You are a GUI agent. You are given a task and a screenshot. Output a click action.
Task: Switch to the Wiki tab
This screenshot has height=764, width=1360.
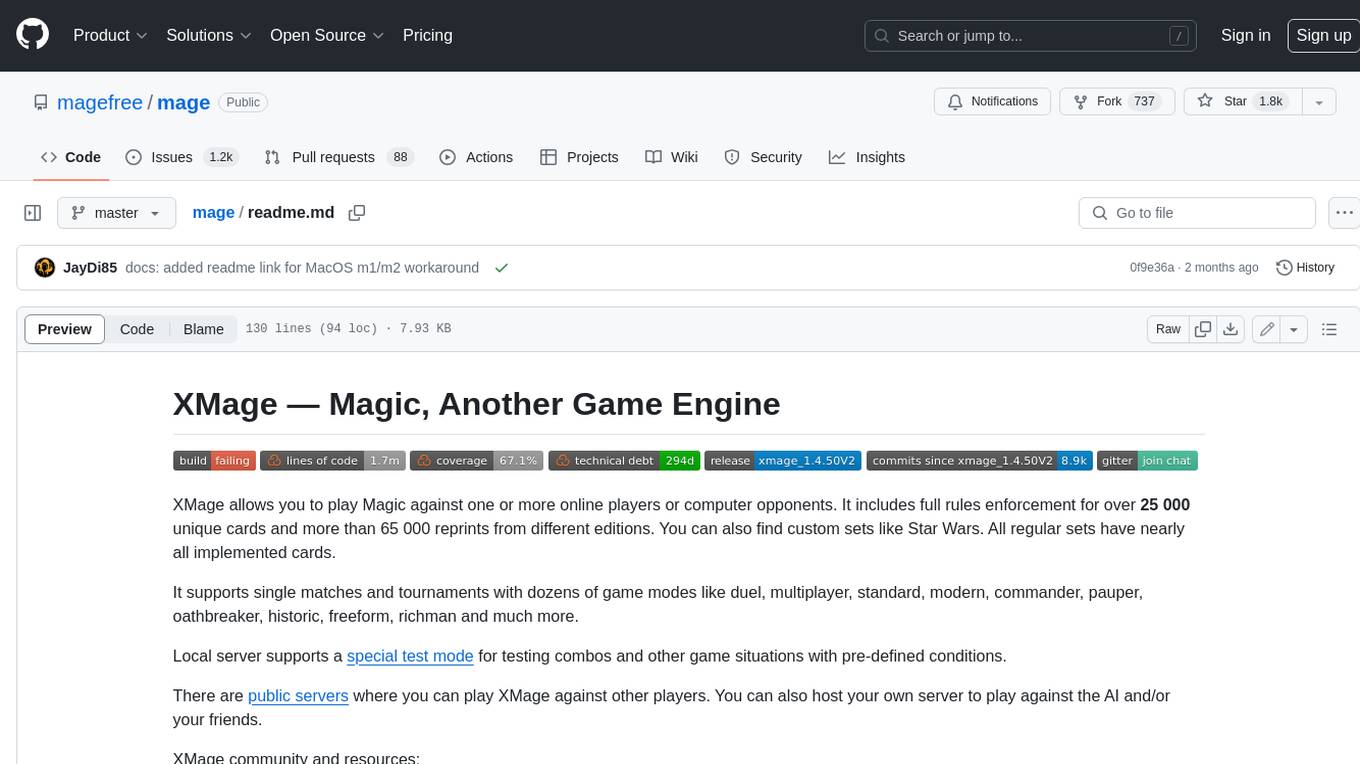pyautogui.click(x=672, y=157)
